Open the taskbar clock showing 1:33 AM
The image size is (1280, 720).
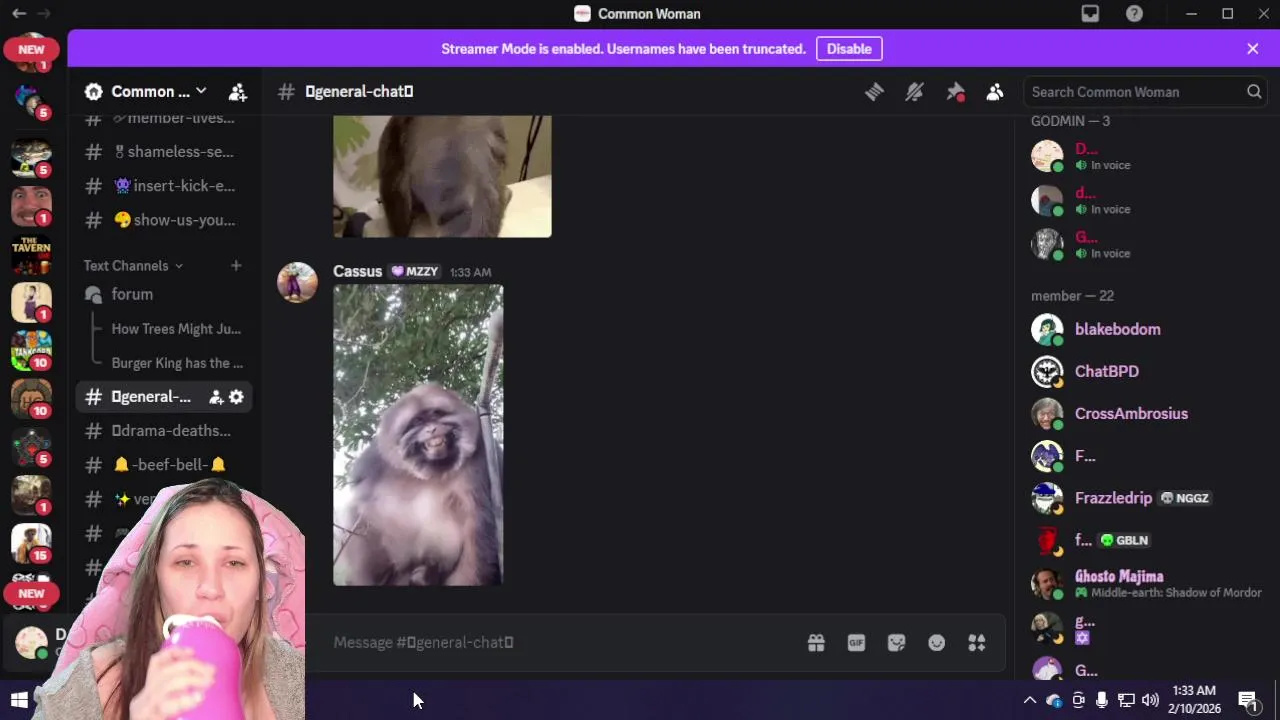coord(1196,700)
